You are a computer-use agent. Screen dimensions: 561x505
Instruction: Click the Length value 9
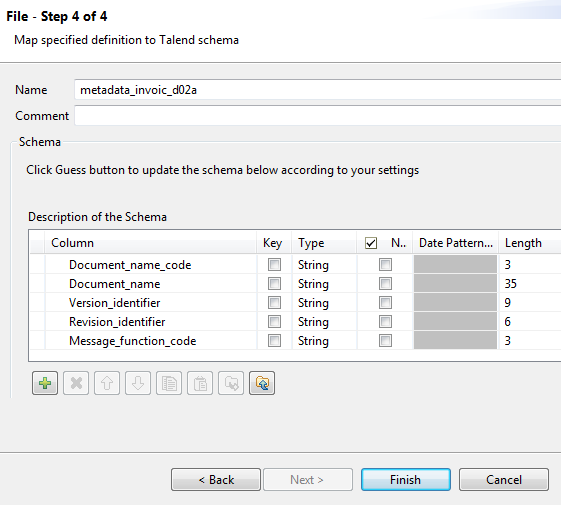pos(507,303)
